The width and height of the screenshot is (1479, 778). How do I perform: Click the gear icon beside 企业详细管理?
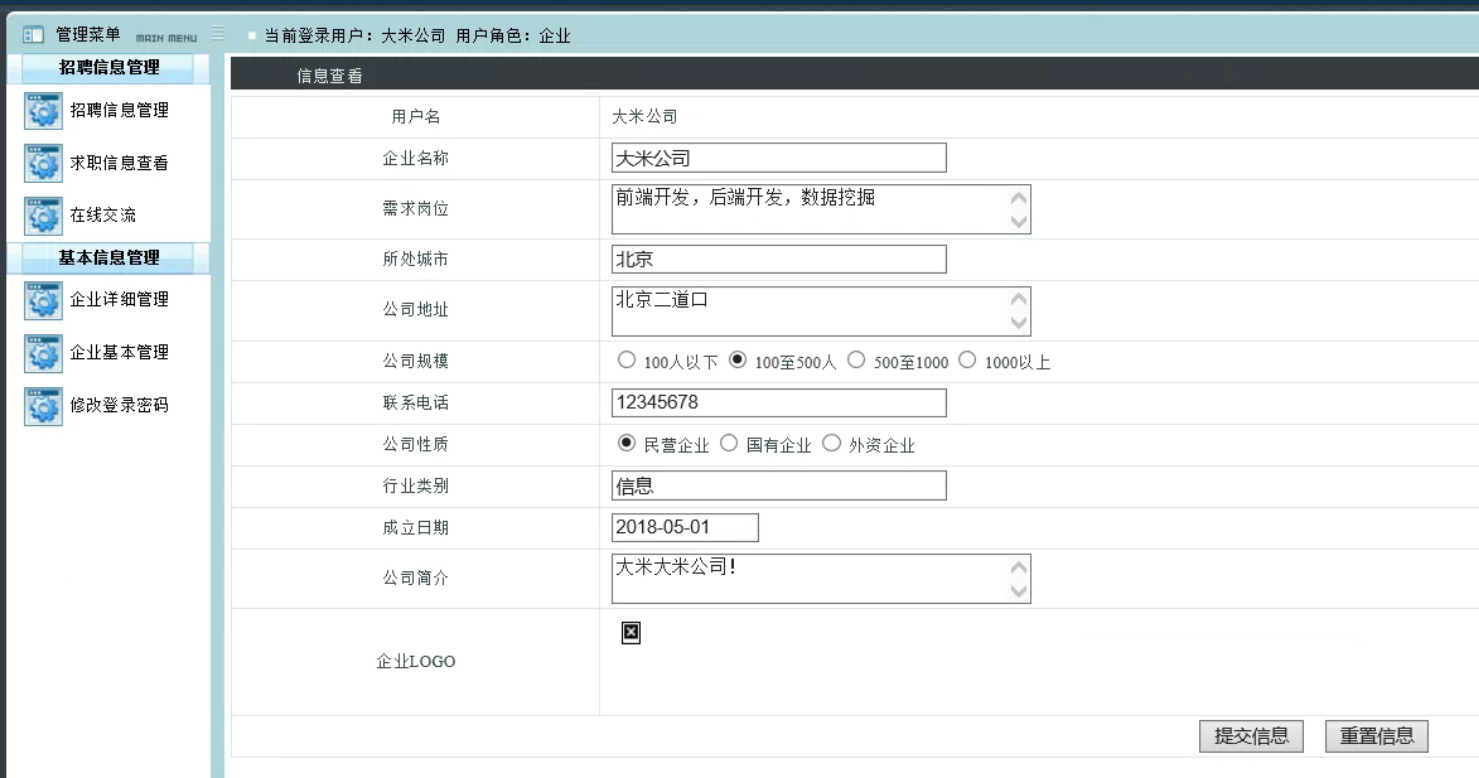pyautogui.click(x=43, y=300)
